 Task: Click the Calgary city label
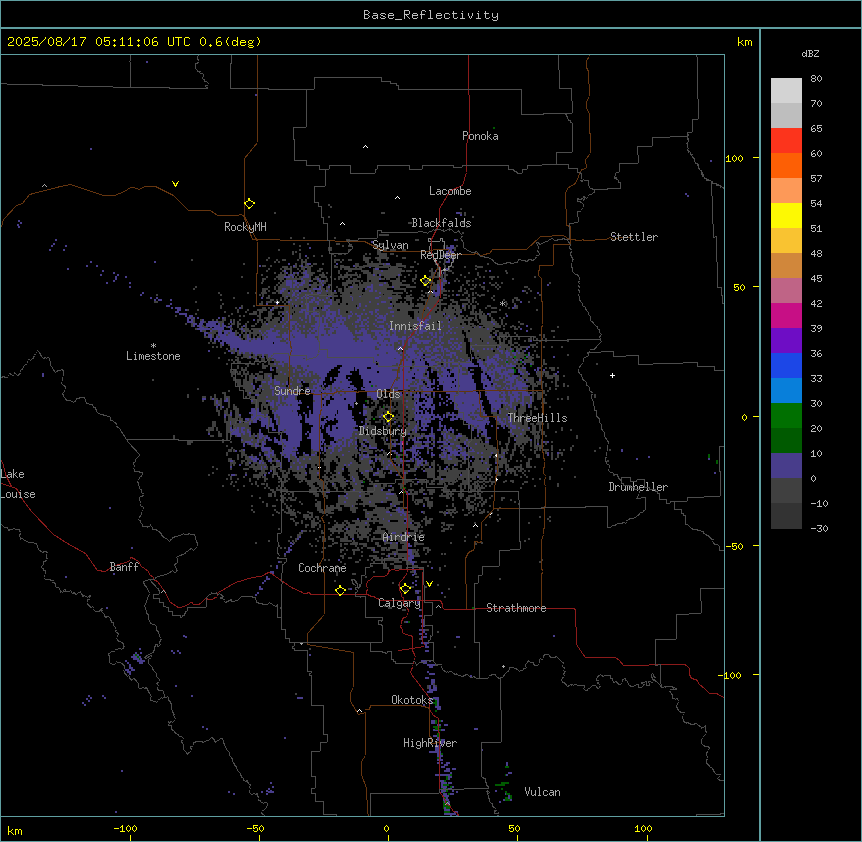click(x=399, y=603)
